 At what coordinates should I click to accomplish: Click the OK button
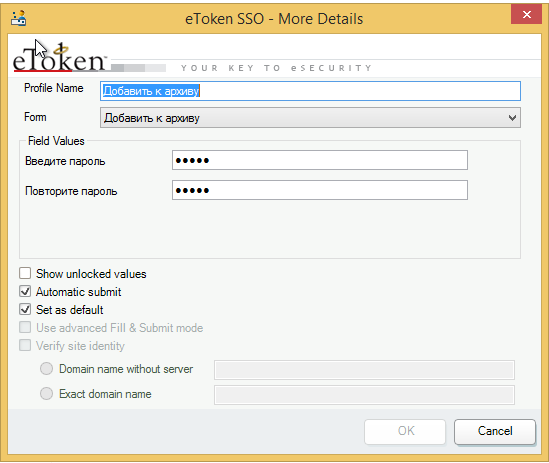coord(405,431)
